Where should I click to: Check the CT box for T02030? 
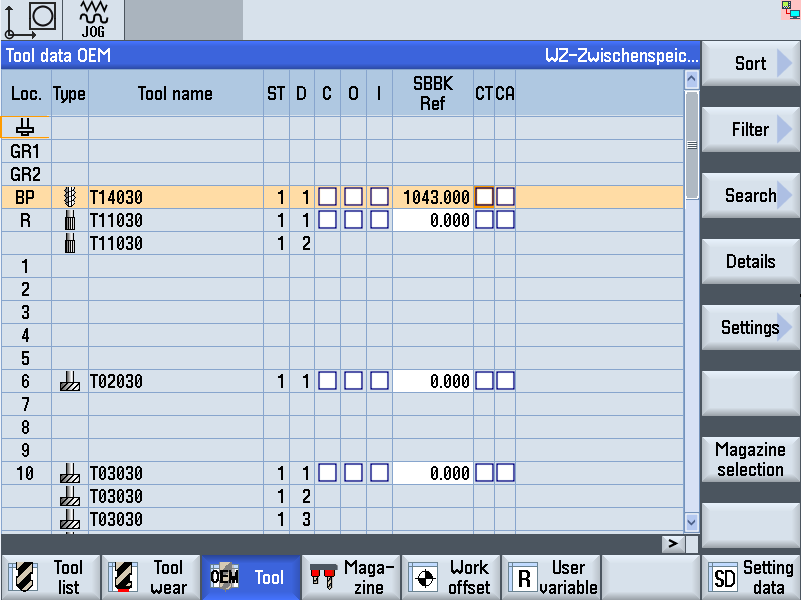click(x=484, y=381)
